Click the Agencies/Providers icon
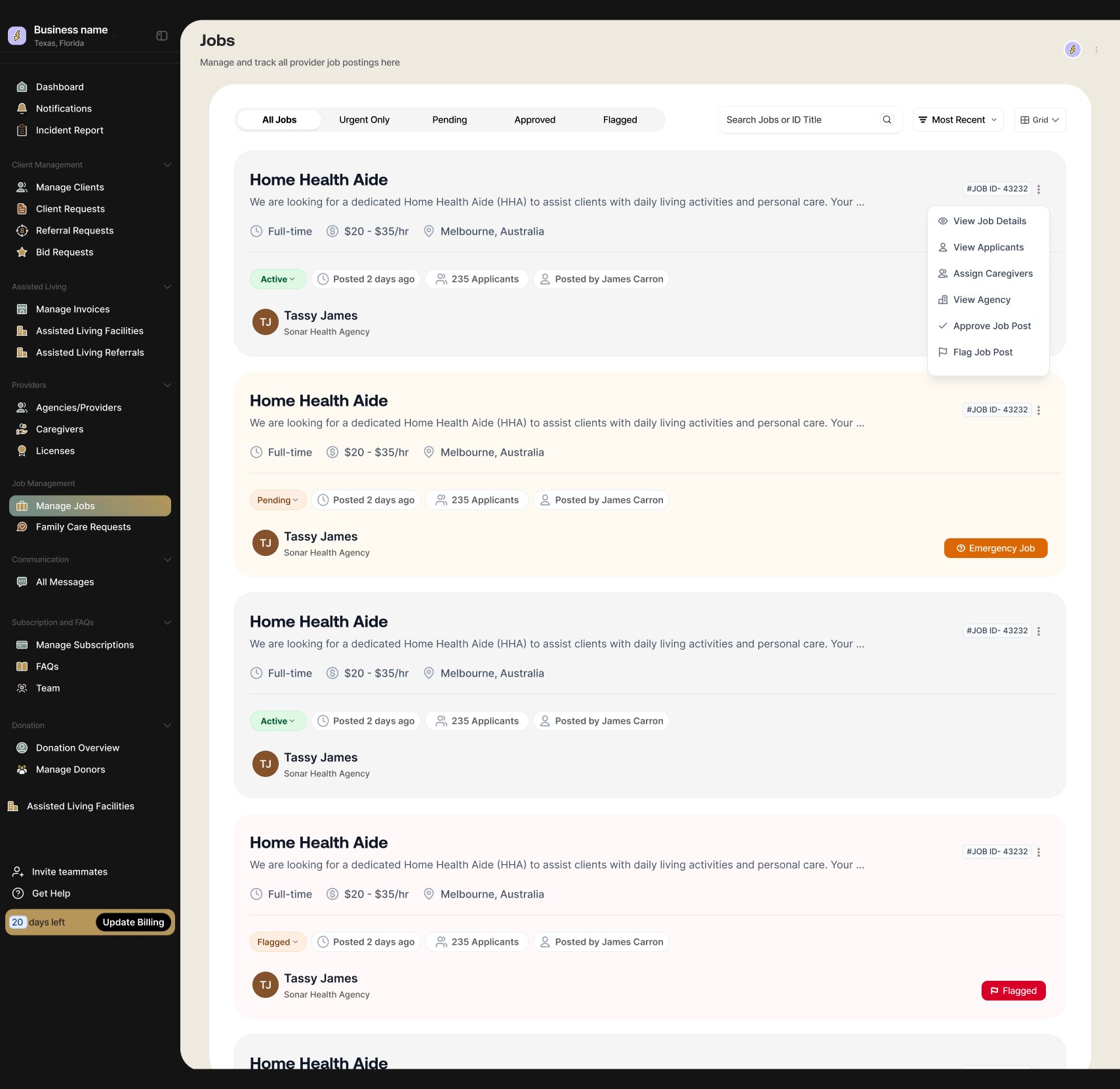Image resolution: width=1120 pixels, height=1089 pixels. (x=22, y=408)
